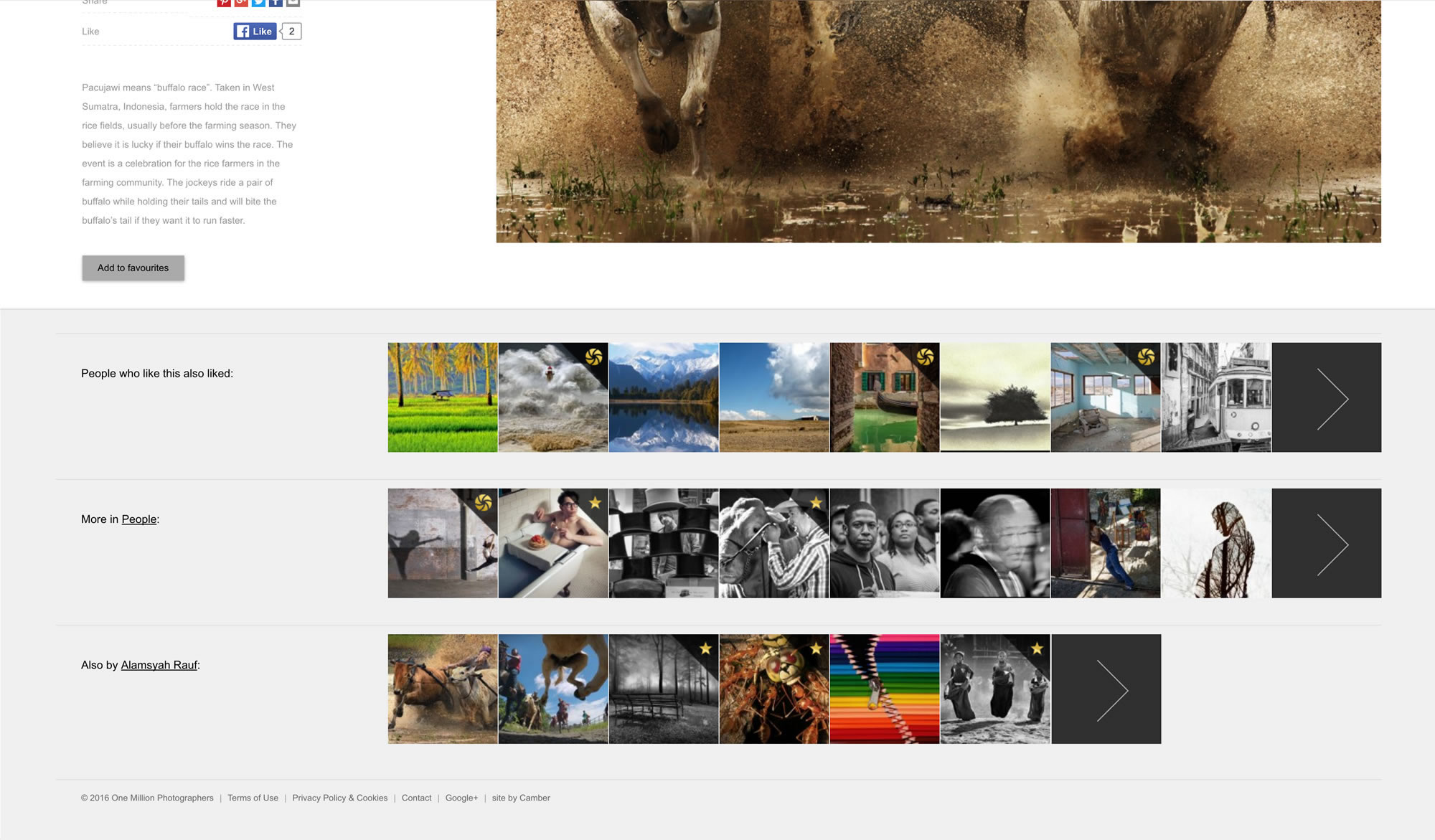Share the photo on Twitter

pos(258,3)
